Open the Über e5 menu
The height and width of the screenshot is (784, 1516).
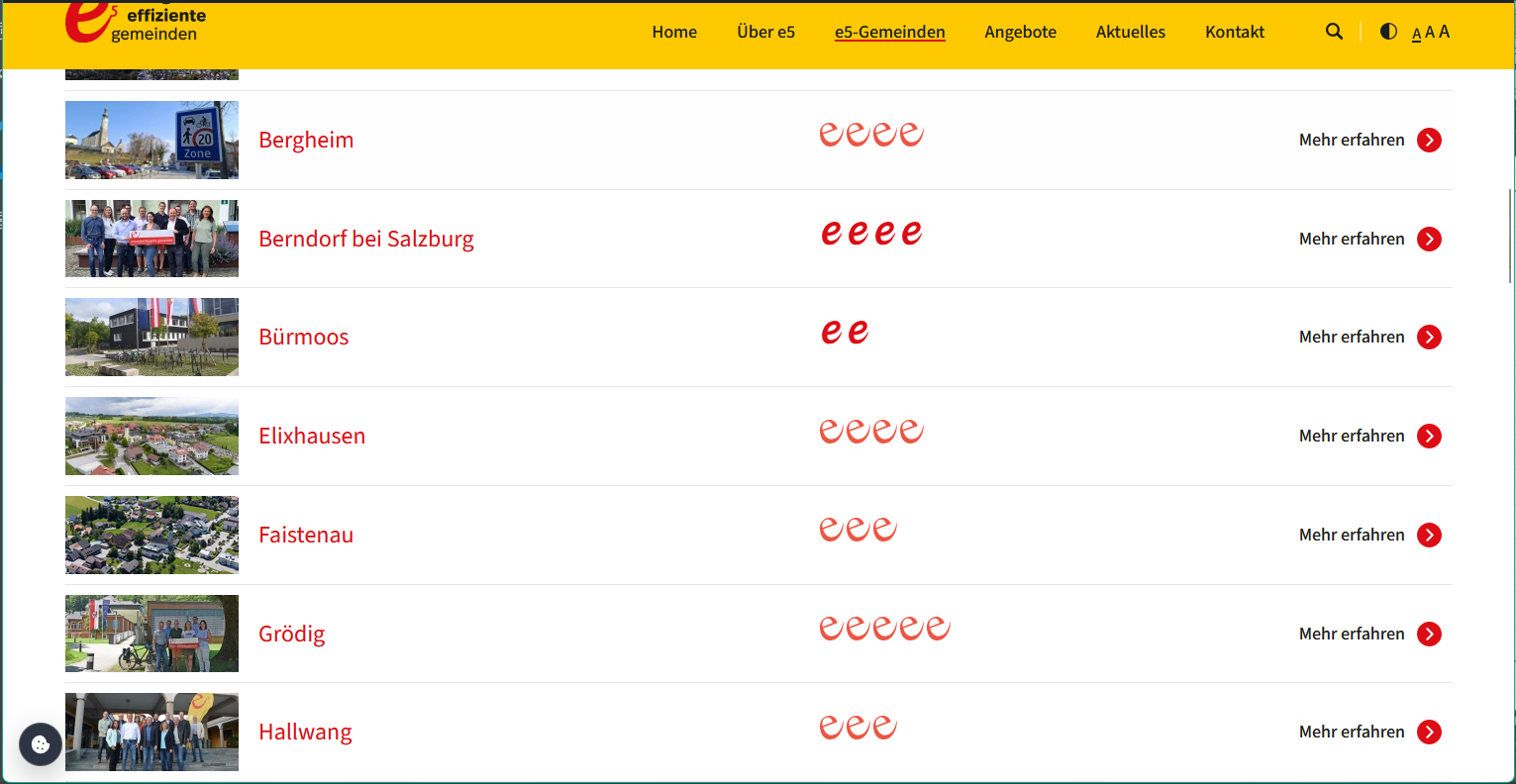[765, 32]
